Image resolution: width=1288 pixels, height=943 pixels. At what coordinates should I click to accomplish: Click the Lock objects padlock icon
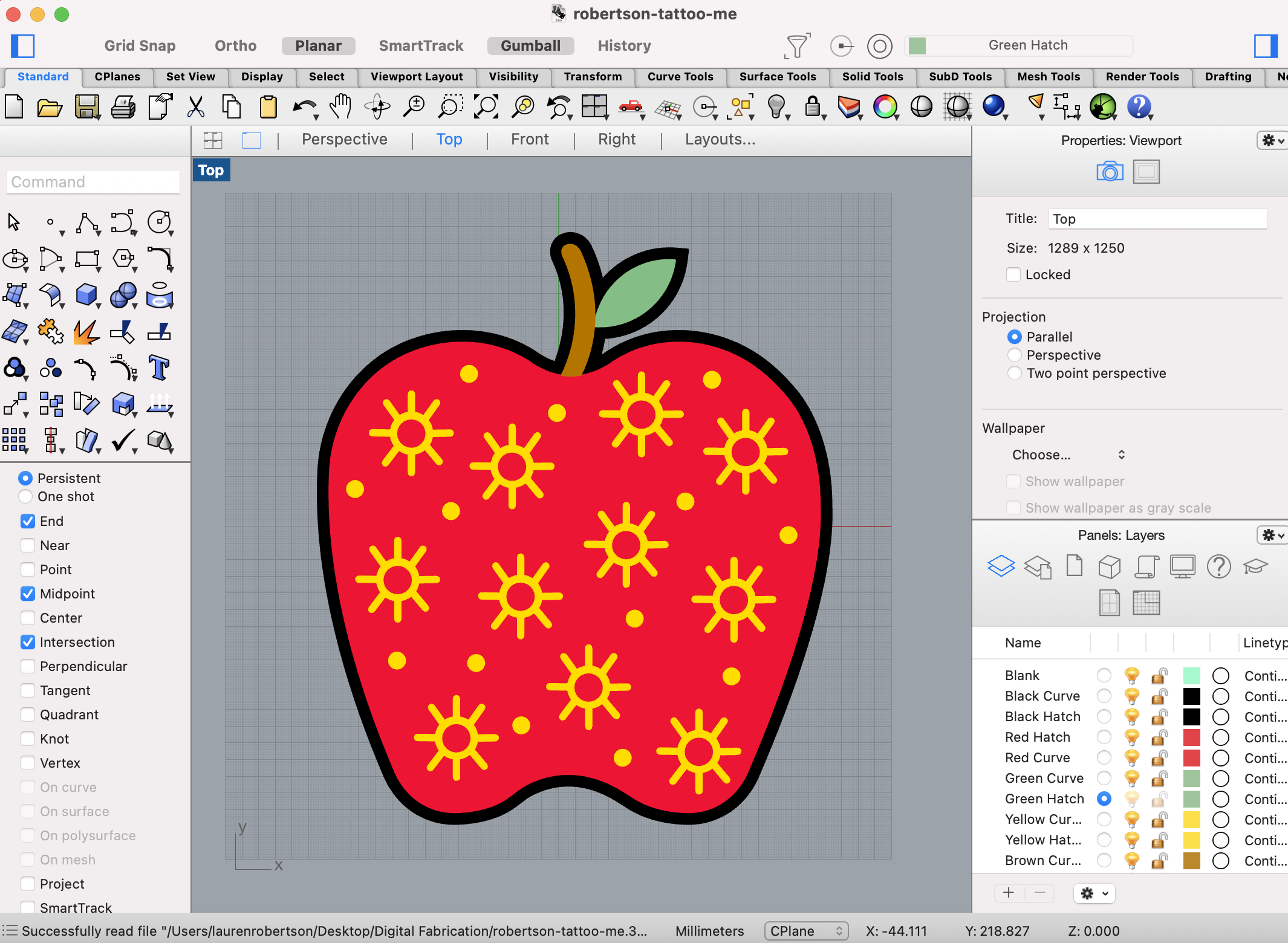click(813, 107)
